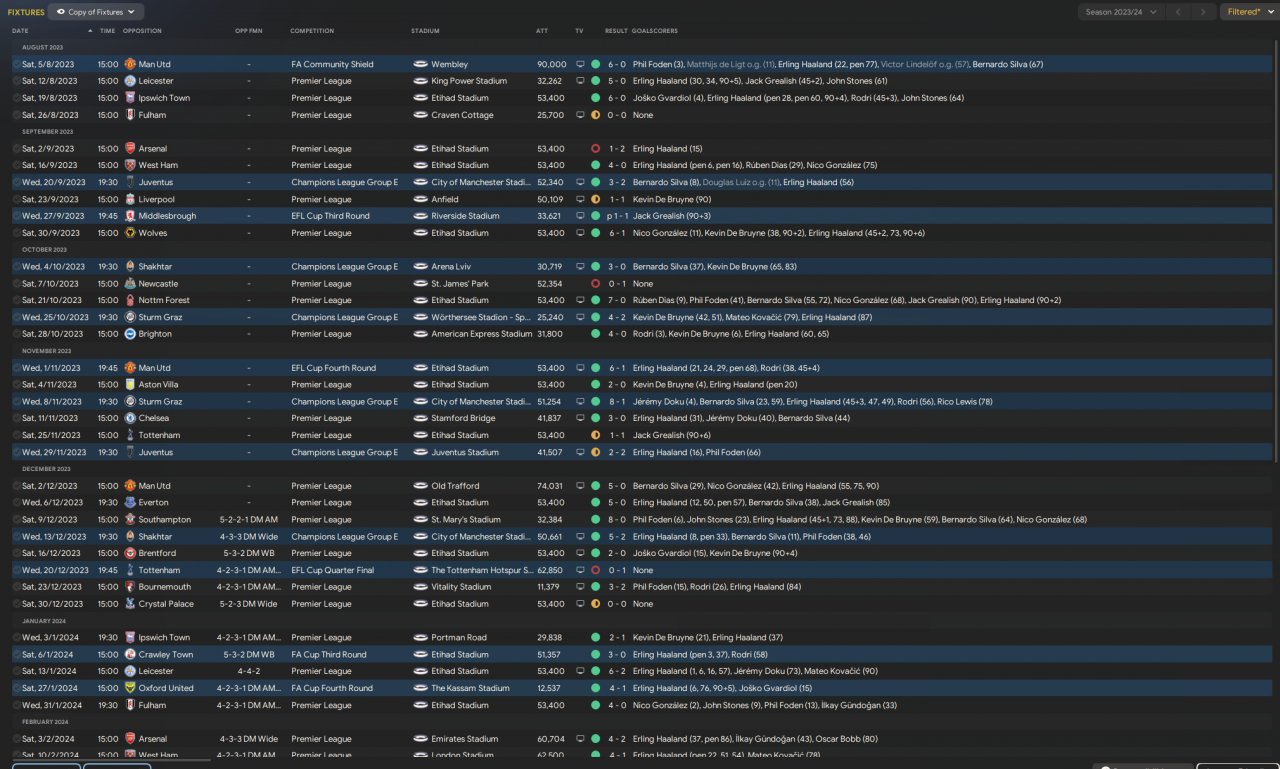Click the Brighton club badge
Screen dimensions: 1280x769
tap(129, 334)
